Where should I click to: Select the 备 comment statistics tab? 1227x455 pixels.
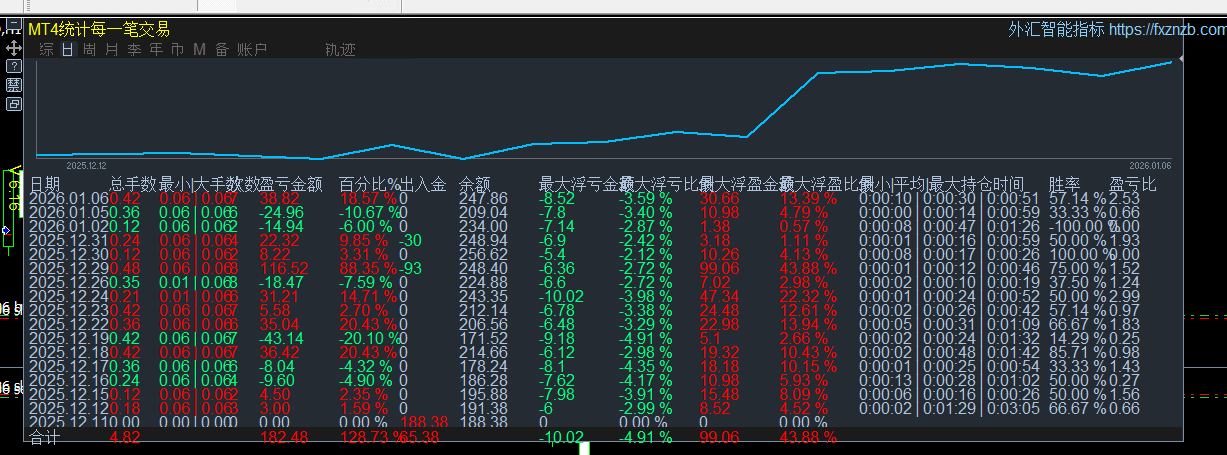(x=222, y=49)
